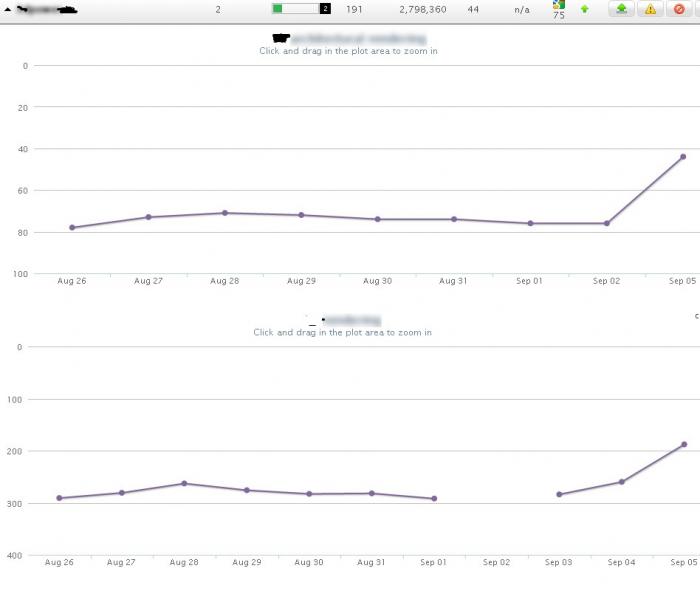
Task: Click the black badge showing 2
Action: tap(325, 8)
